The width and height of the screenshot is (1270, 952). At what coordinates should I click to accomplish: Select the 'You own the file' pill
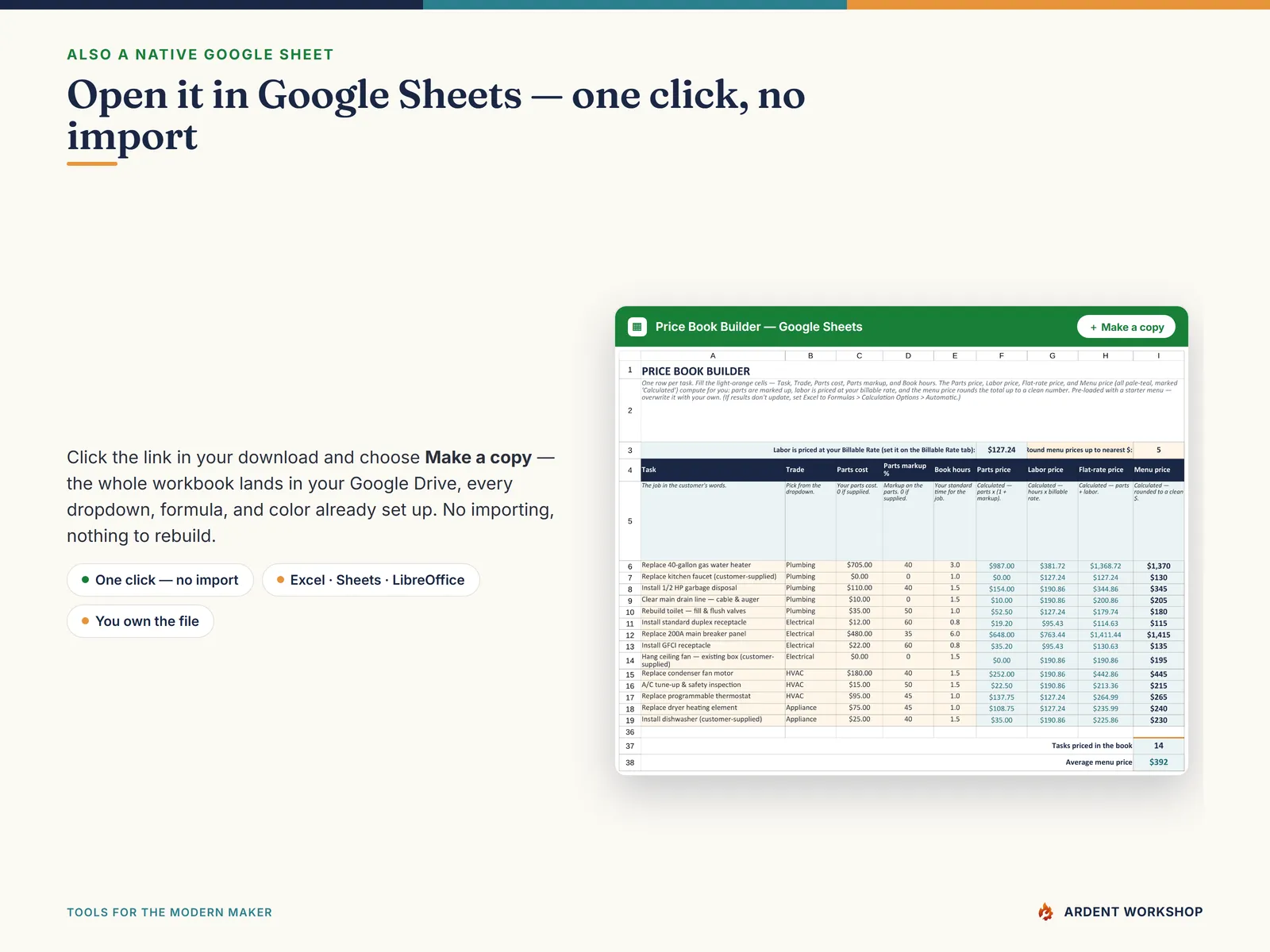click(x=140, y=621)
